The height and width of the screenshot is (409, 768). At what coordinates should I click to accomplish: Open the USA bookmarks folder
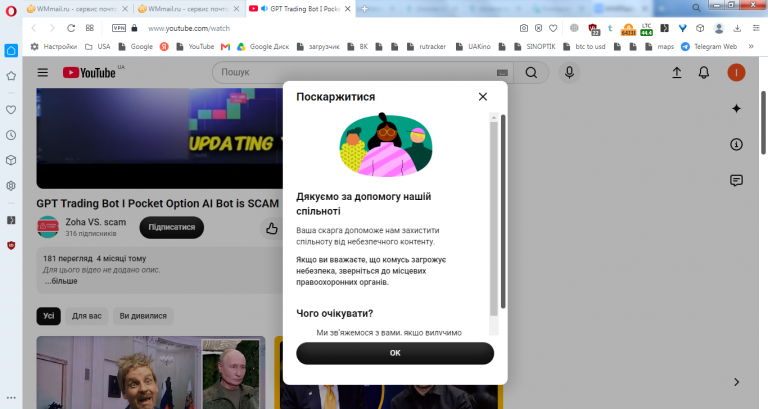click(x=97, y=47)
